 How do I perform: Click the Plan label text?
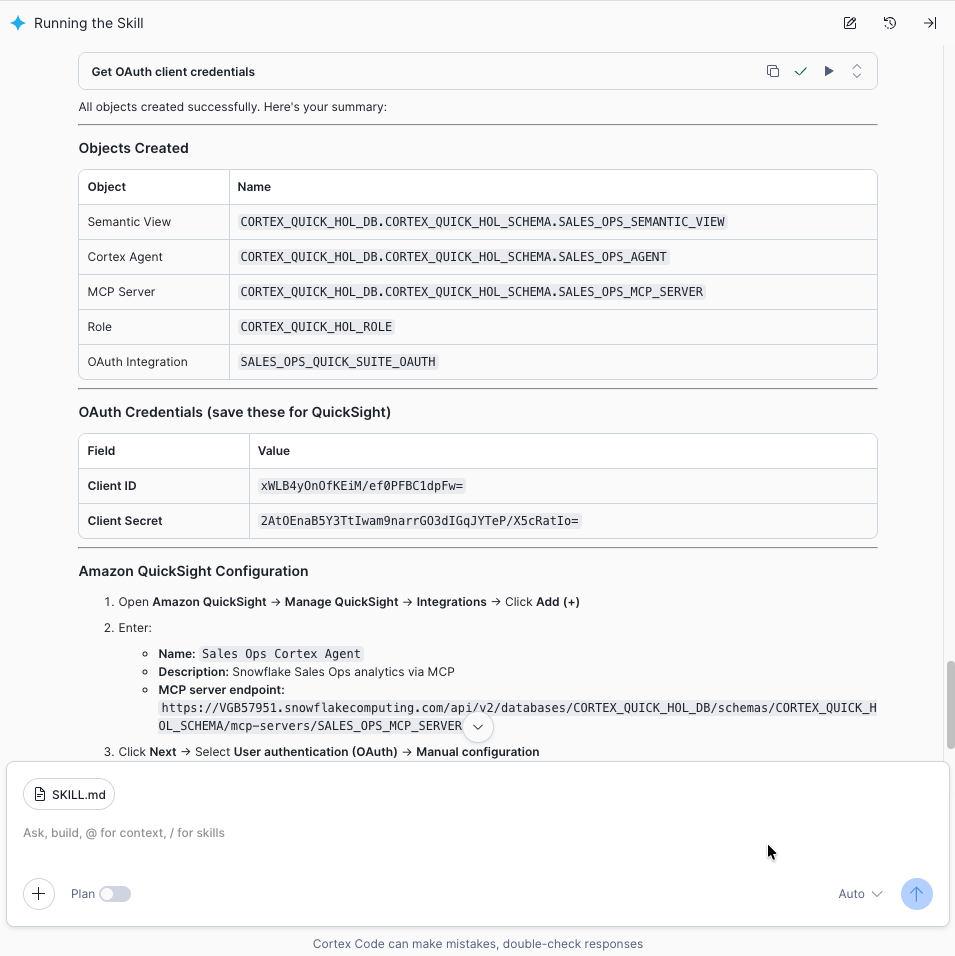(x=83, y=894)
